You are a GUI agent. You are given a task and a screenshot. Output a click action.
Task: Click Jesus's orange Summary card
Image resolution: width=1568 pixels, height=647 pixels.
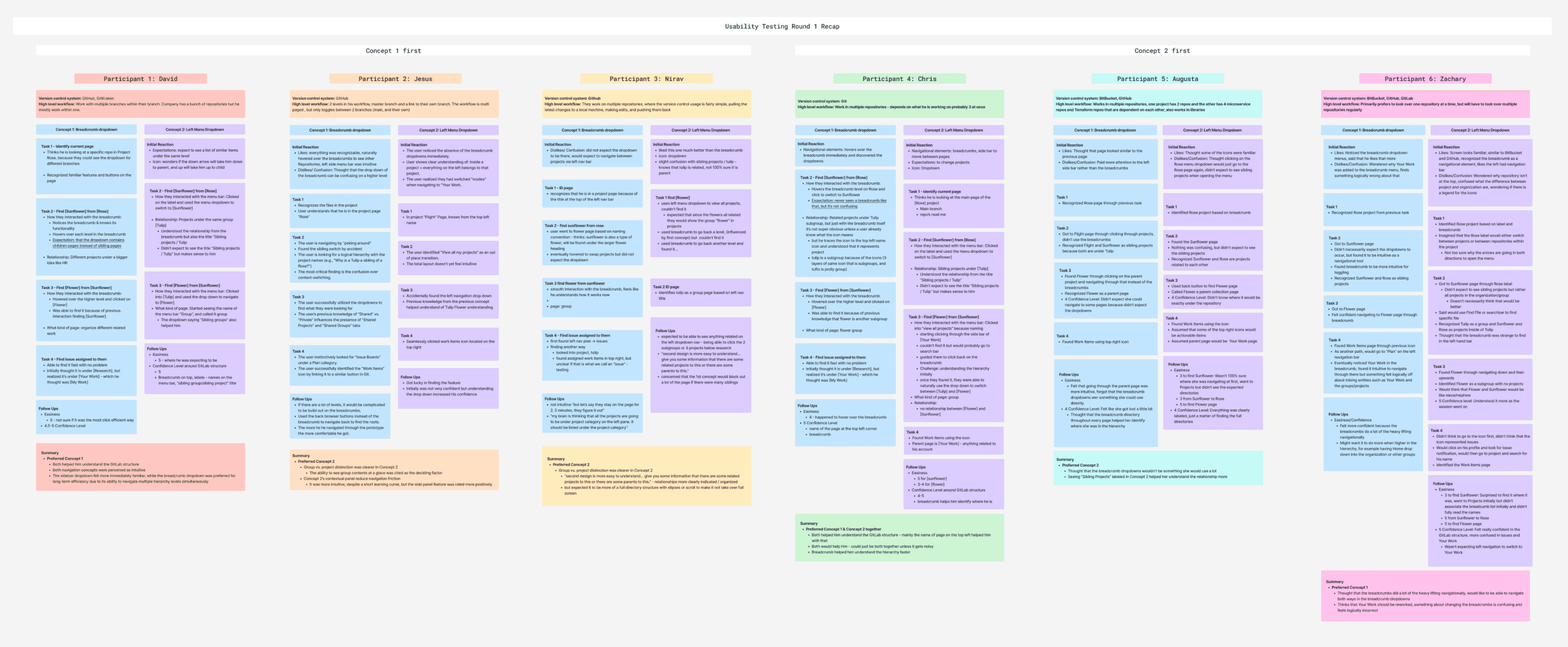[394, 470]
